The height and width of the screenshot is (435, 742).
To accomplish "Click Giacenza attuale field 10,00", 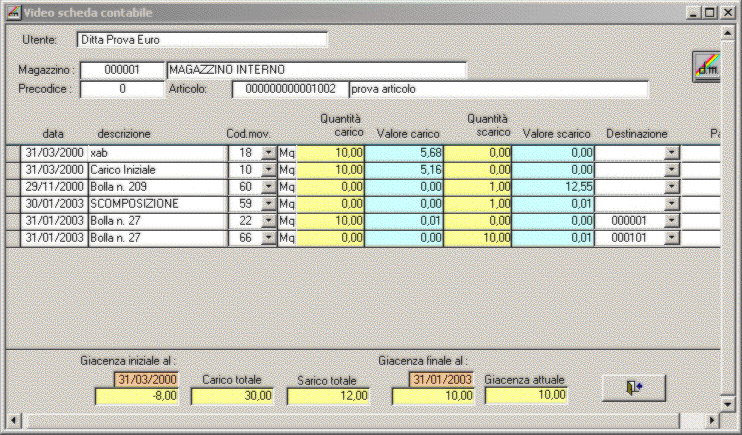I will pyautogui.click(x=526, y=395).
